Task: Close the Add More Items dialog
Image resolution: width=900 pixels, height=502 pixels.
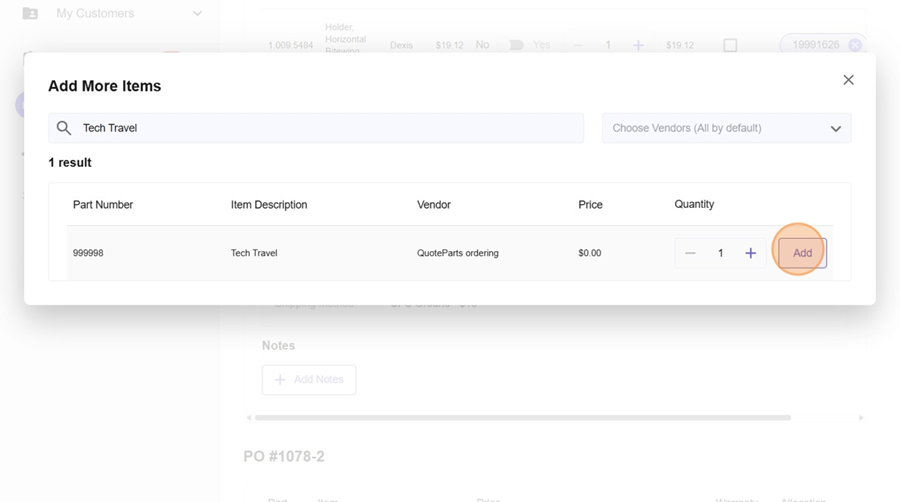Action: [x=848, y=80]
